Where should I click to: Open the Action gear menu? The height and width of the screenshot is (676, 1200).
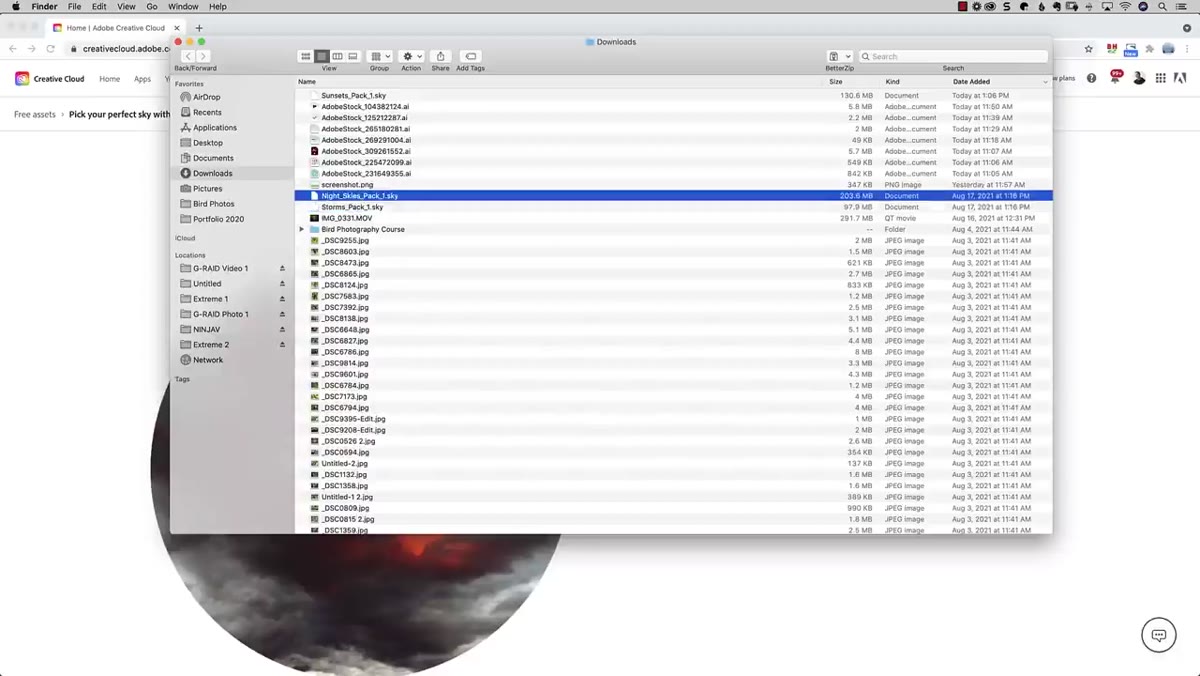[x=412, y=57]
